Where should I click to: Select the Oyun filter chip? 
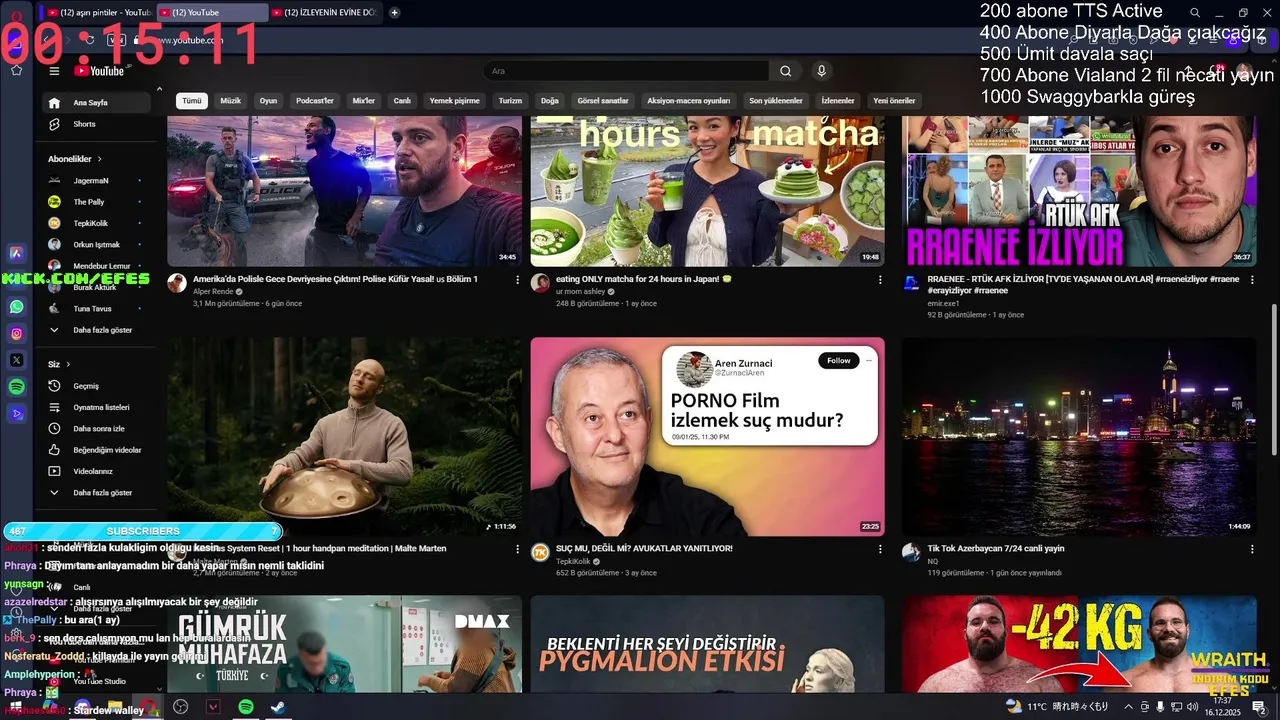268,101
